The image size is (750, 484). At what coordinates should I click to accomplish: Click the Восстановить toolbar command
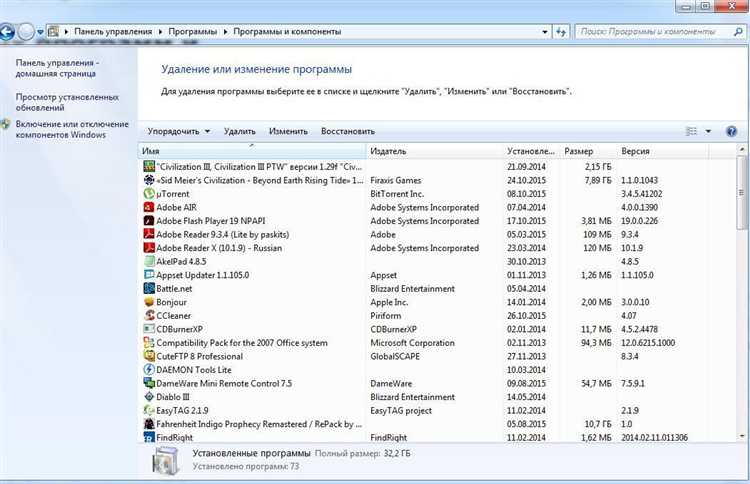click(x=348, y=131)
